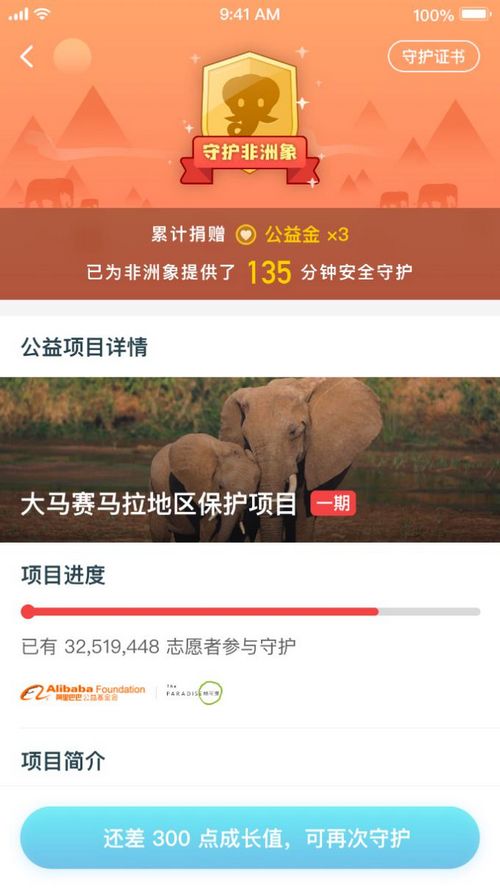
Task: Open The Paradise partner logo
Action: (x=194, y=693)
